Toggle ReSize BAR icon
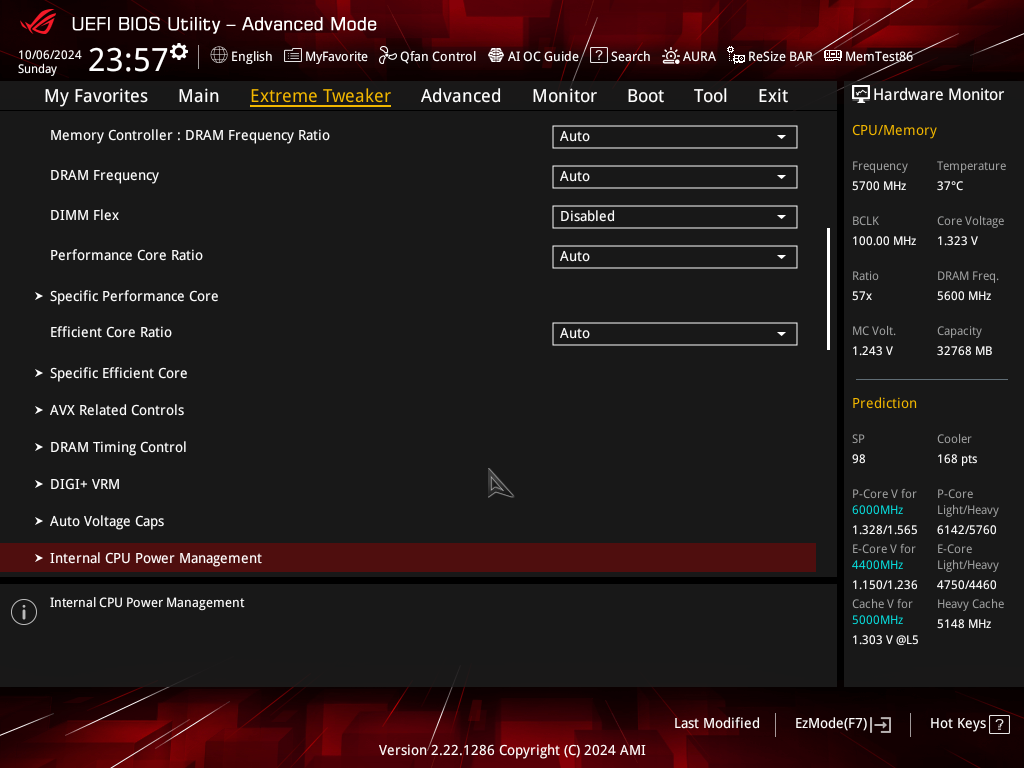 (736, 56)
